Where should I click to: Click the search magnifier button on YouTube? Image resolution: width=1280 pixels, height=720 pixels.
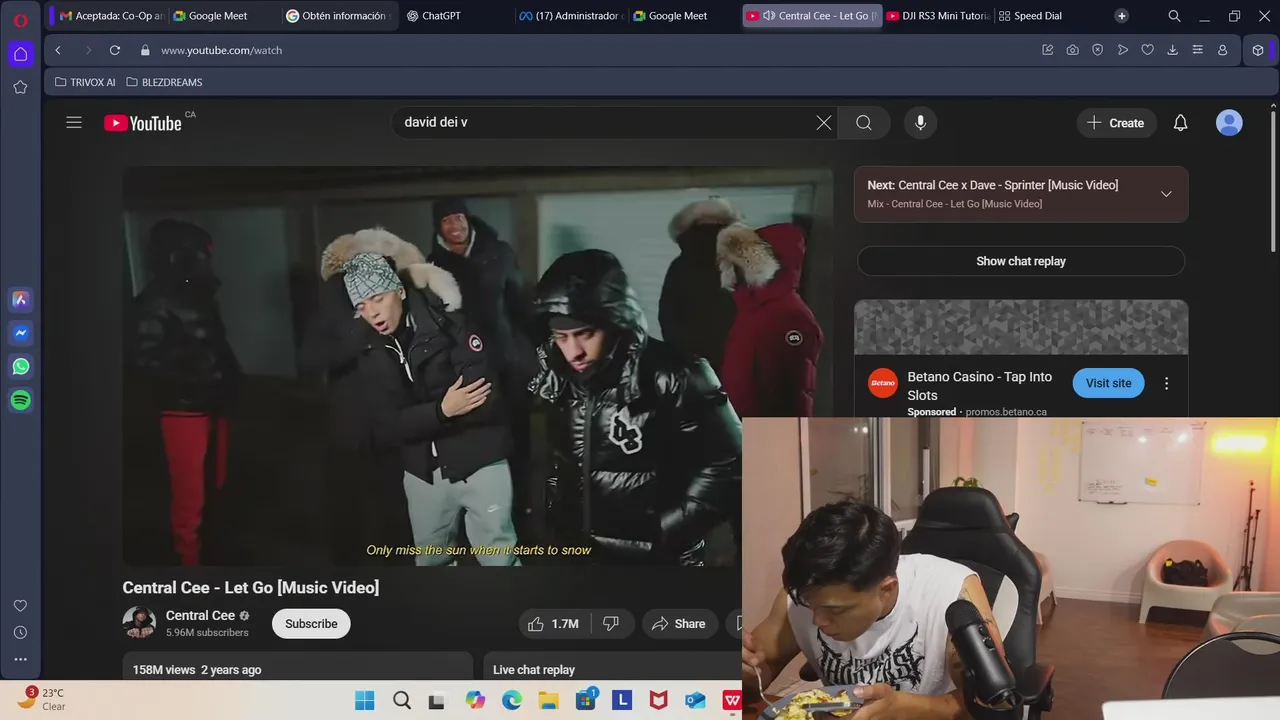tap(864, 123)
